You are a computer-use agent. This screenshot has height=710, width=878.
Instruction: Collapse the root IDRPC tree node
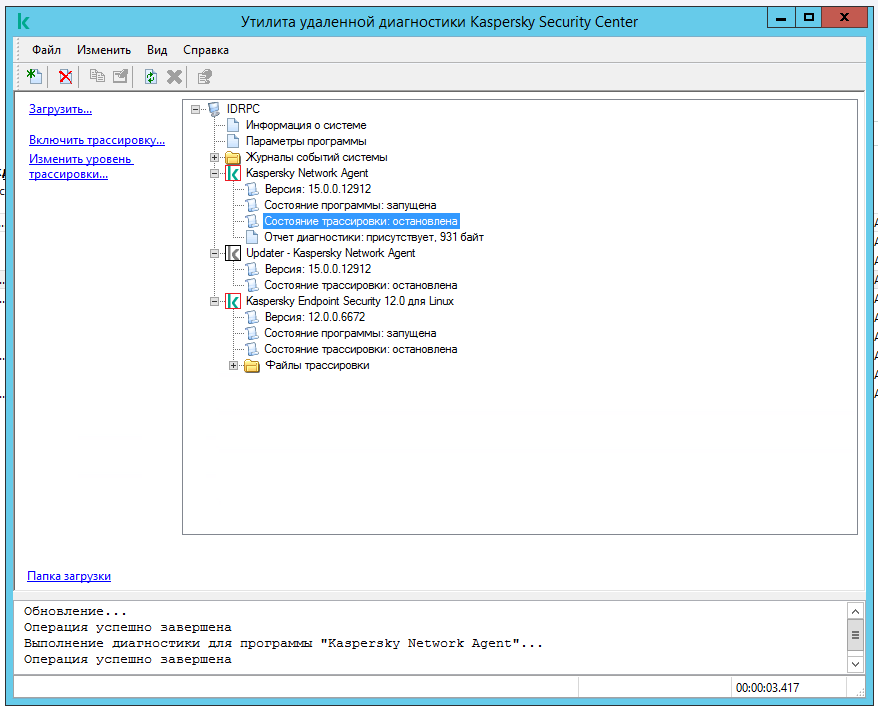[x=195, y=109]
